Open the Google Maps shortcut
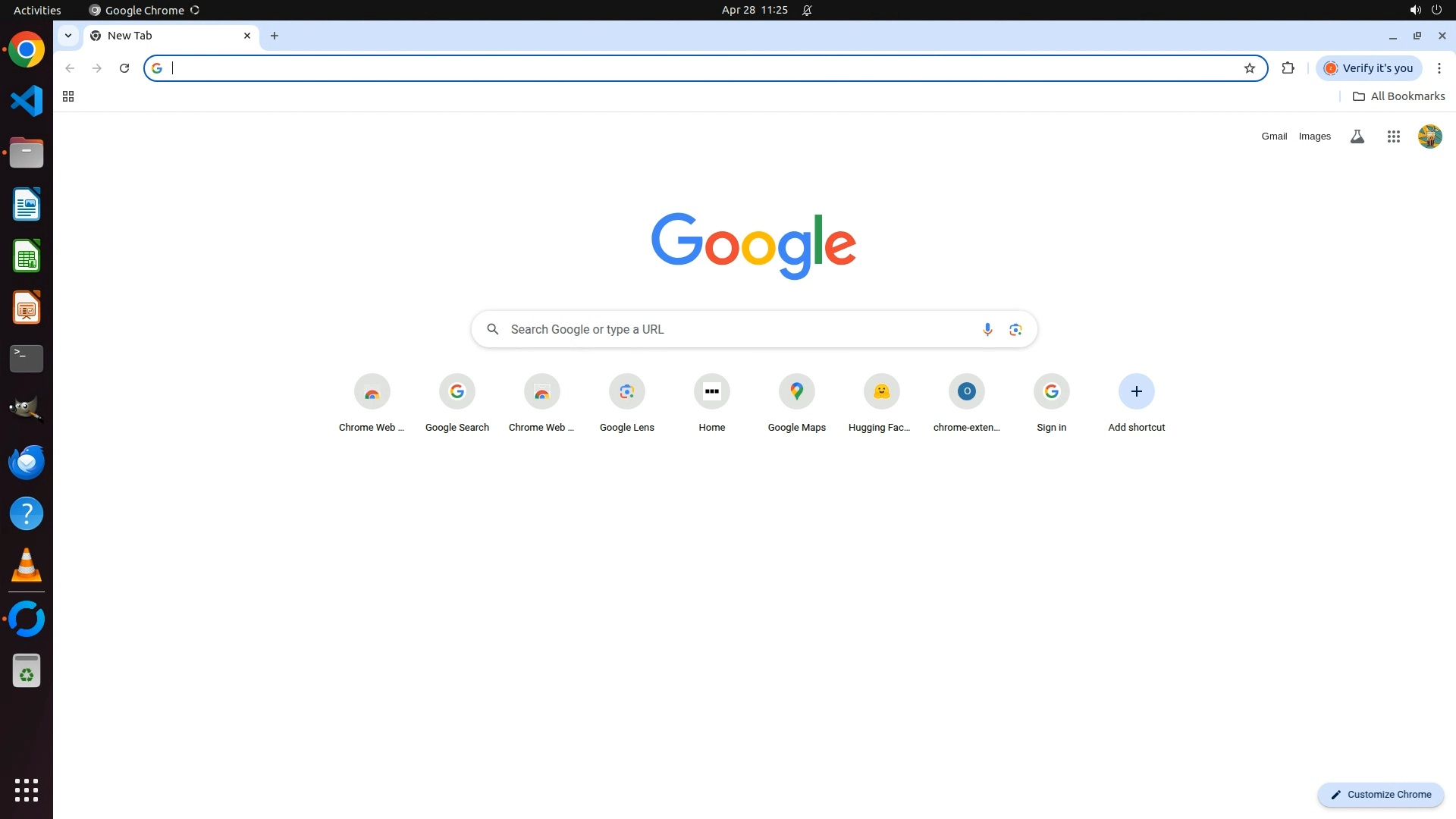The width and height of the screenshot is (1456, 819). click(796, 392)
